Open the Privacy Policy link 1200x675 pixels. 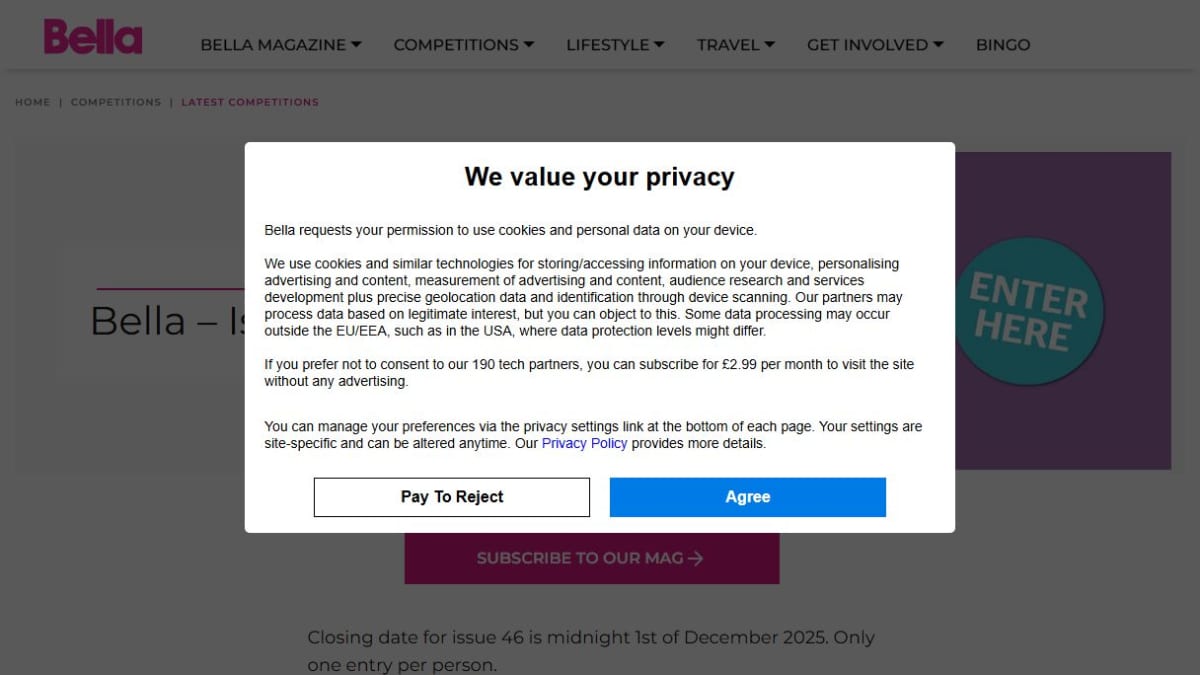(585, 443)
